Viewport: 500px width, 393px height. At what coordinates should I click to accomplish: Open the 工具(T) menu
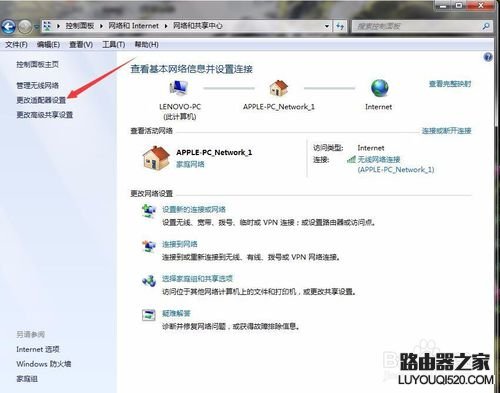click(x=113, y=44)
